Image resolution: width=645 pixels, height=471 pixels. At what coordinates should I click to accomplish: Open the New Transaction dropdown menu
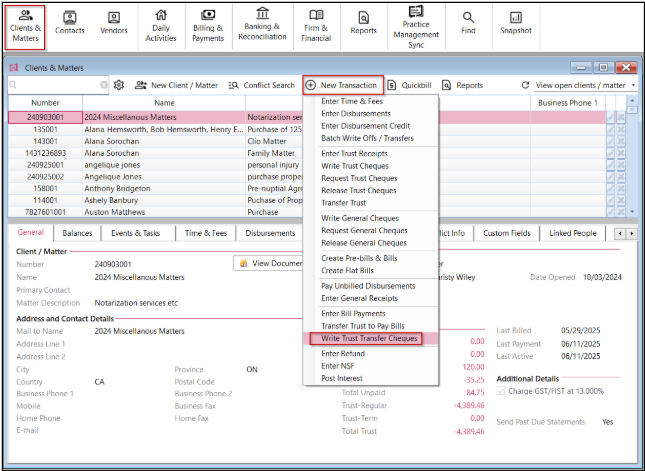(343, 85)
